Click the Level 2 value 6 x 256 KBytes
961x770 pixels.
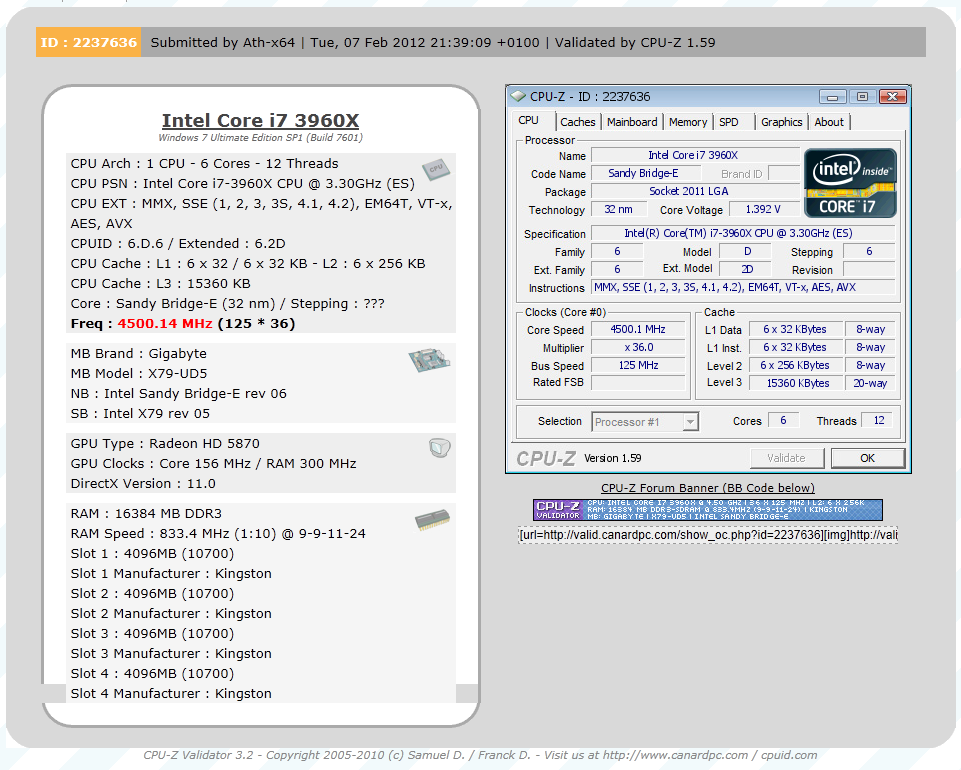[795, 365]
